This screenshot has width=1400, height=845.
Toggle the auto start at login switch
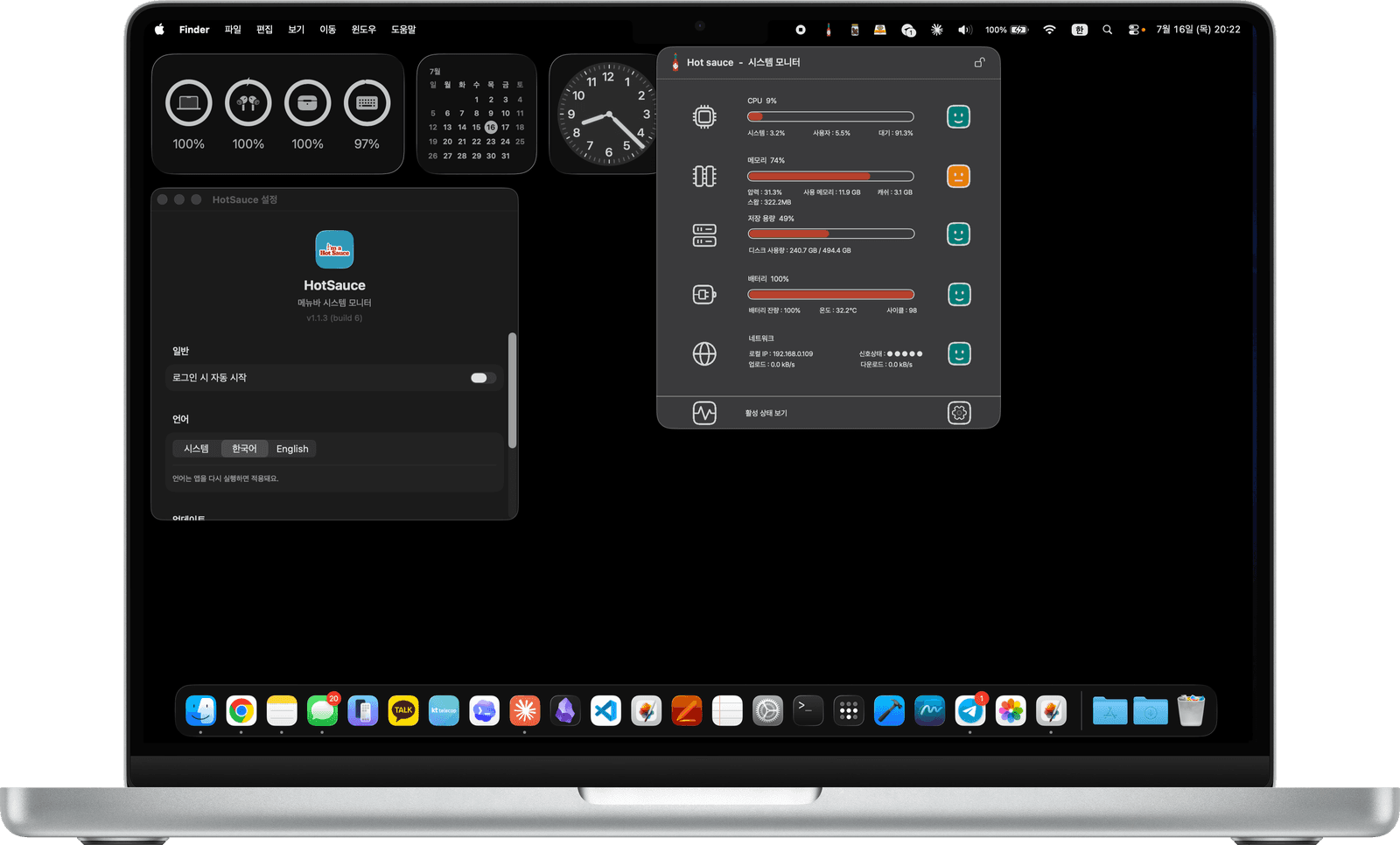[483, 378]
